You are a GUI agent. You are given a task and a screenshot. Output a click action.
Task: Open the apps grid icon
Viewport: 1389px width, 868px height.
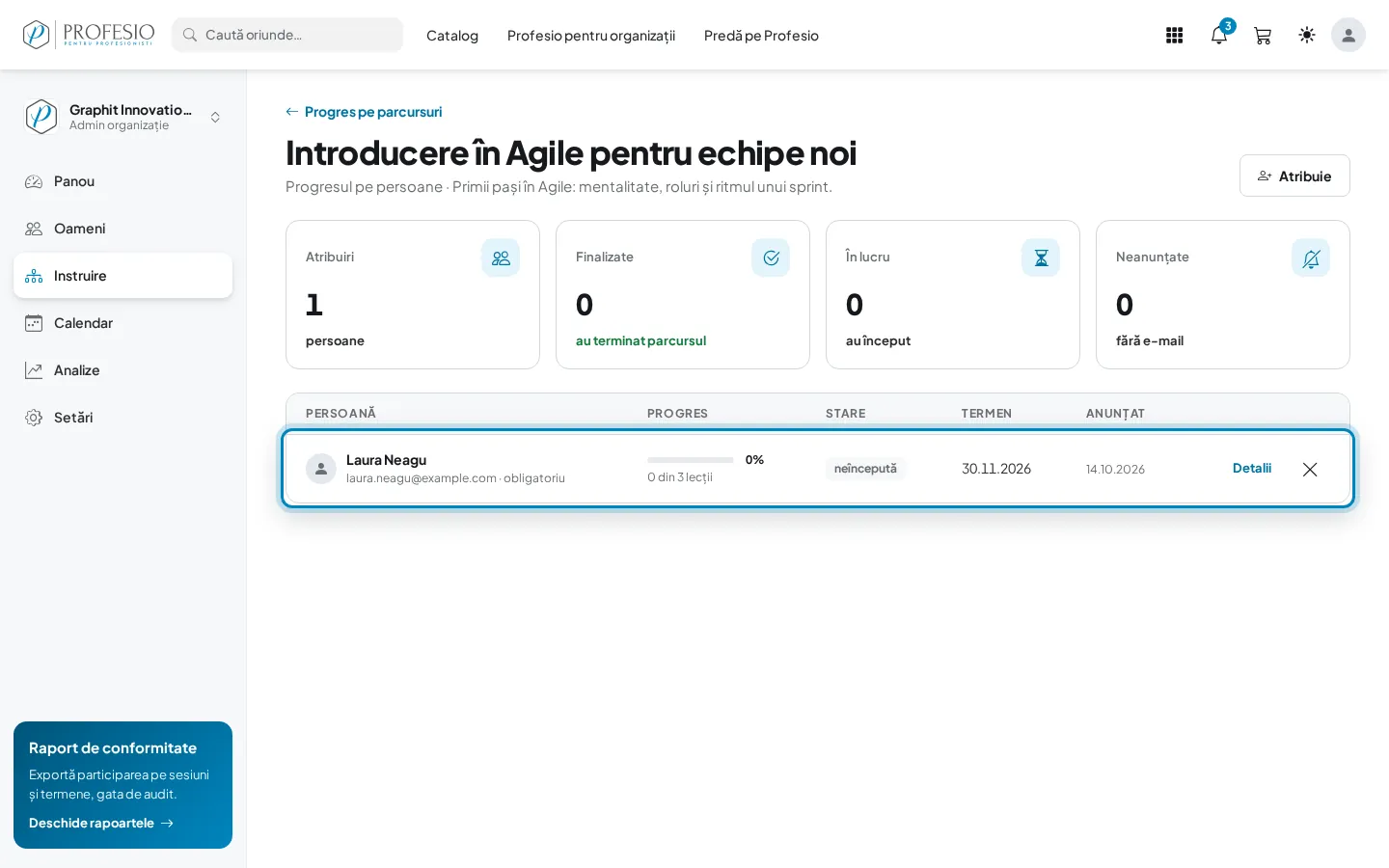coord(1174,36)
